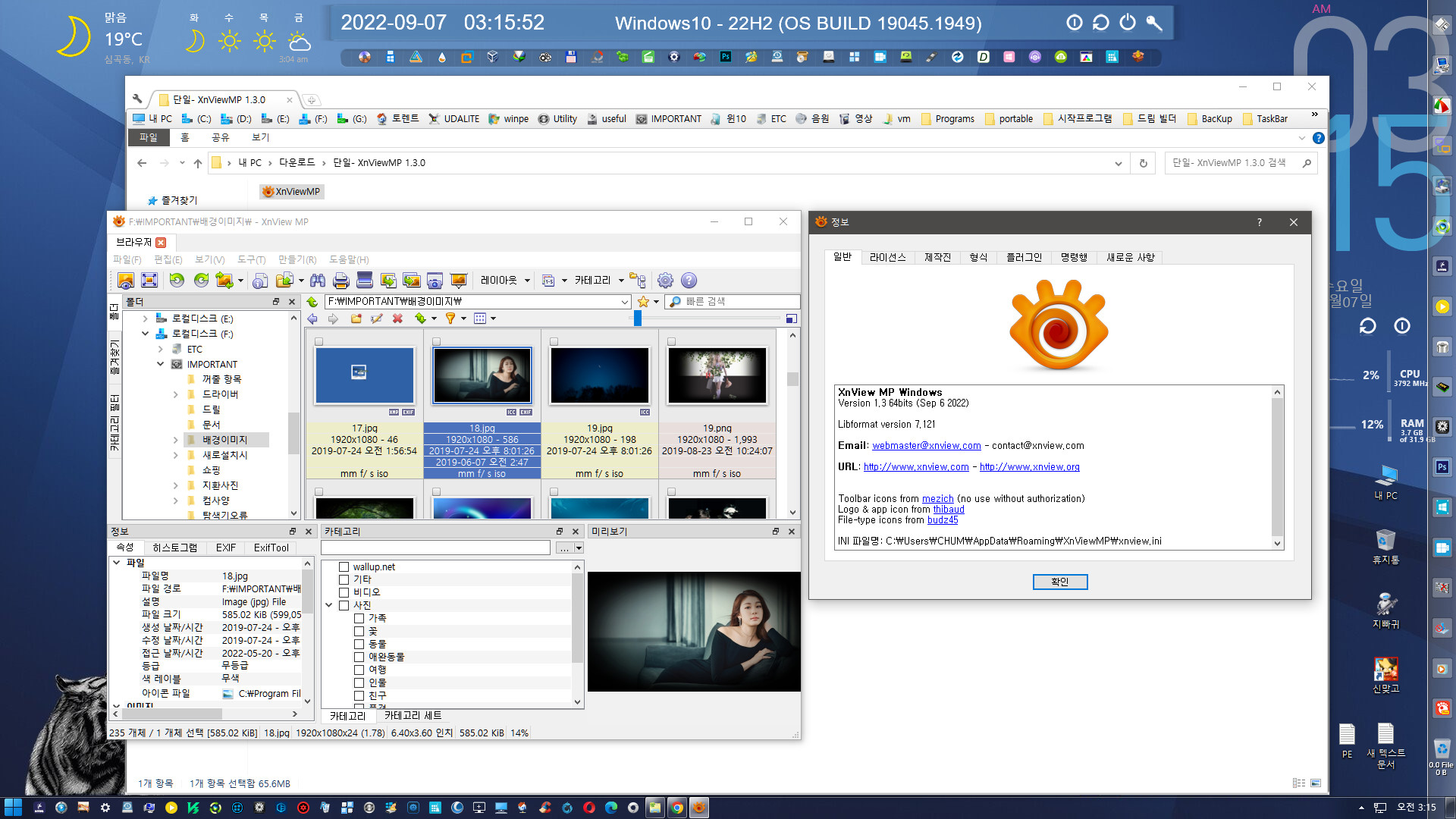
Task: Click the binoculars search icon
Action: pyautogui.click(x=318, y=281)
